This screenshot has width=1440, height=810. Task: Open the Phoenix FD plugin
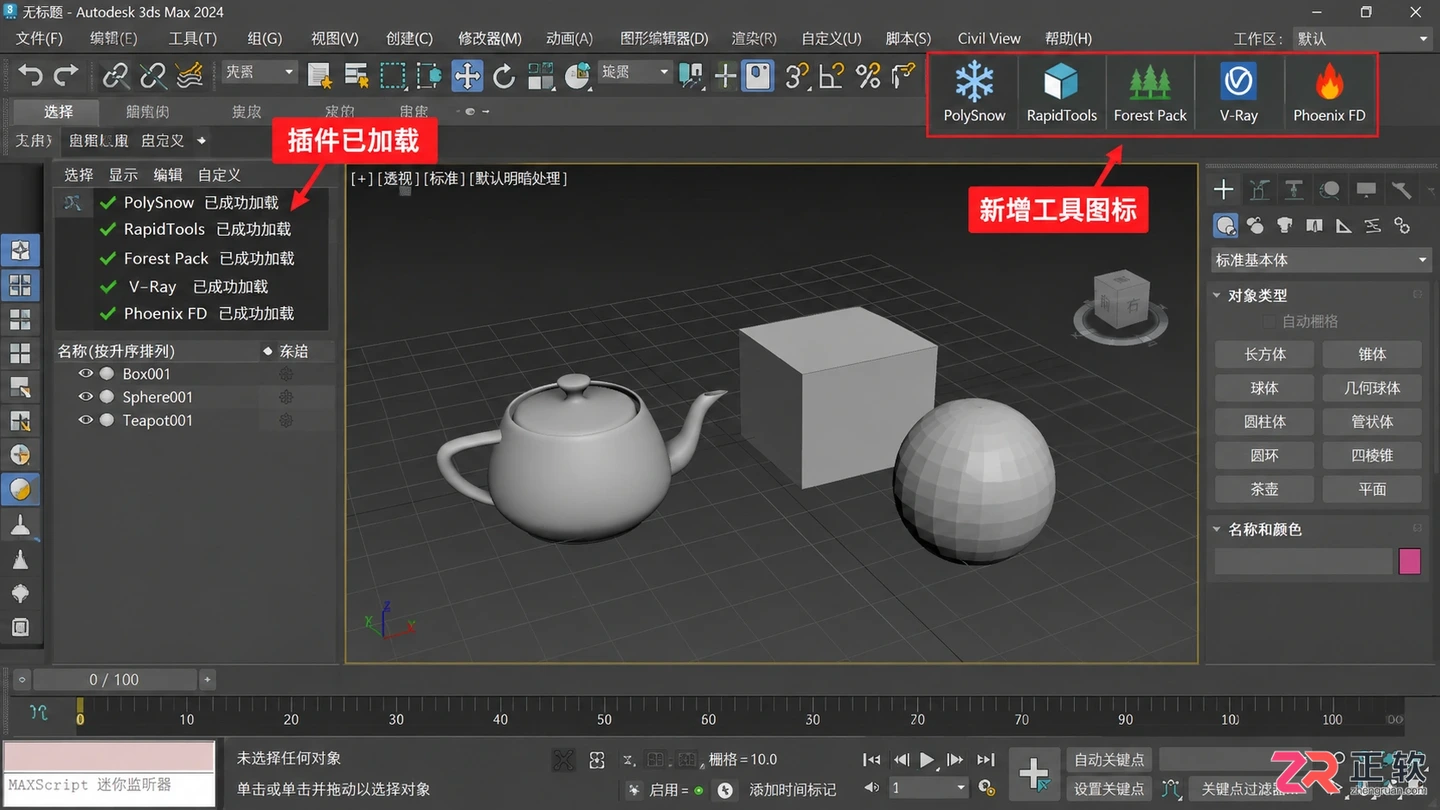pyautogui.click(x=1329, y=93)
